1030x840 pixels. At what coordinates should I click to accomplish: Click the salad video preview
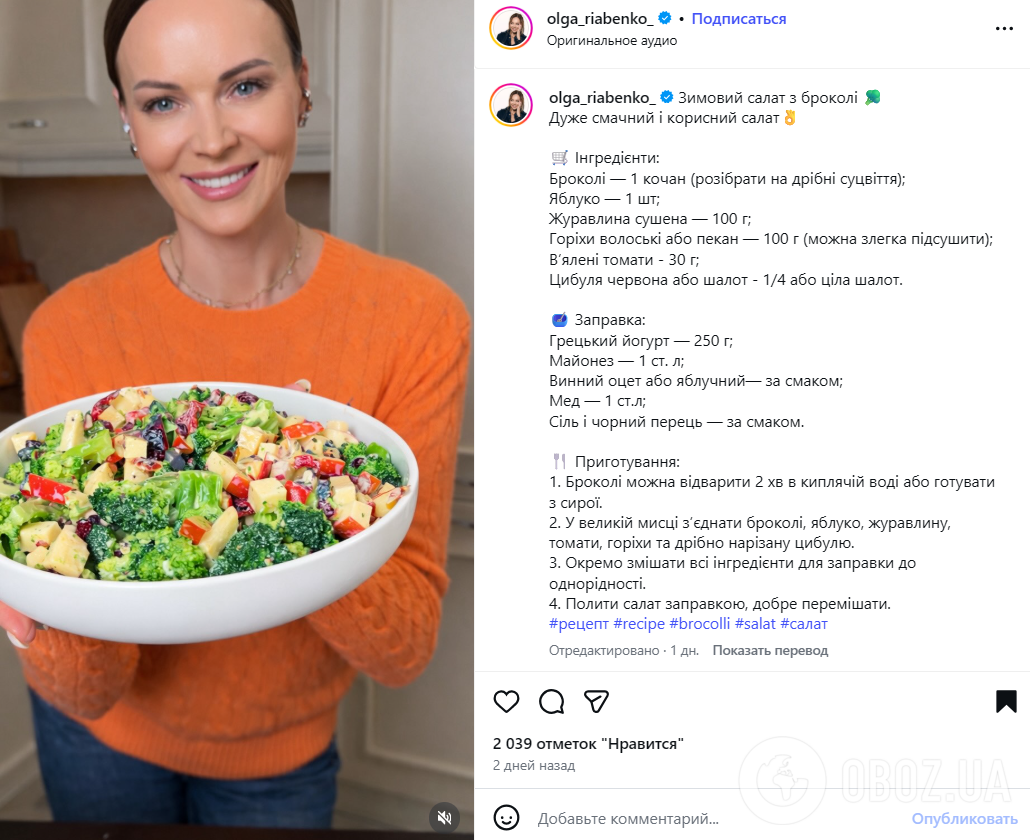(236, 420)
